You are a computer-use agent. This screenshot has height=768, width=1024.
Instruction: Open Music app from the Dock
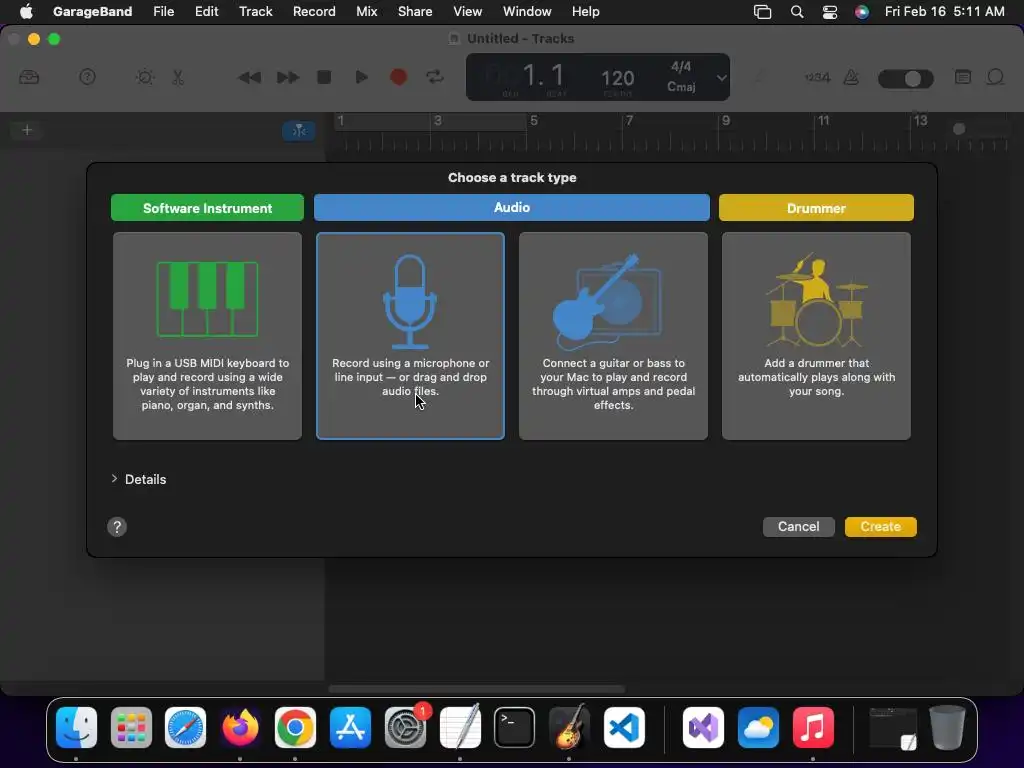pyautogui.click(x=813, y=727)
